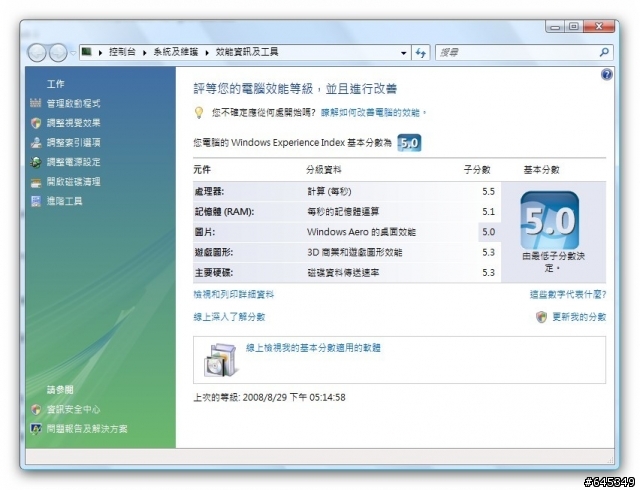Click the light bulb tip icon
This screenshot has width=640, height=490.
[199, 113]
